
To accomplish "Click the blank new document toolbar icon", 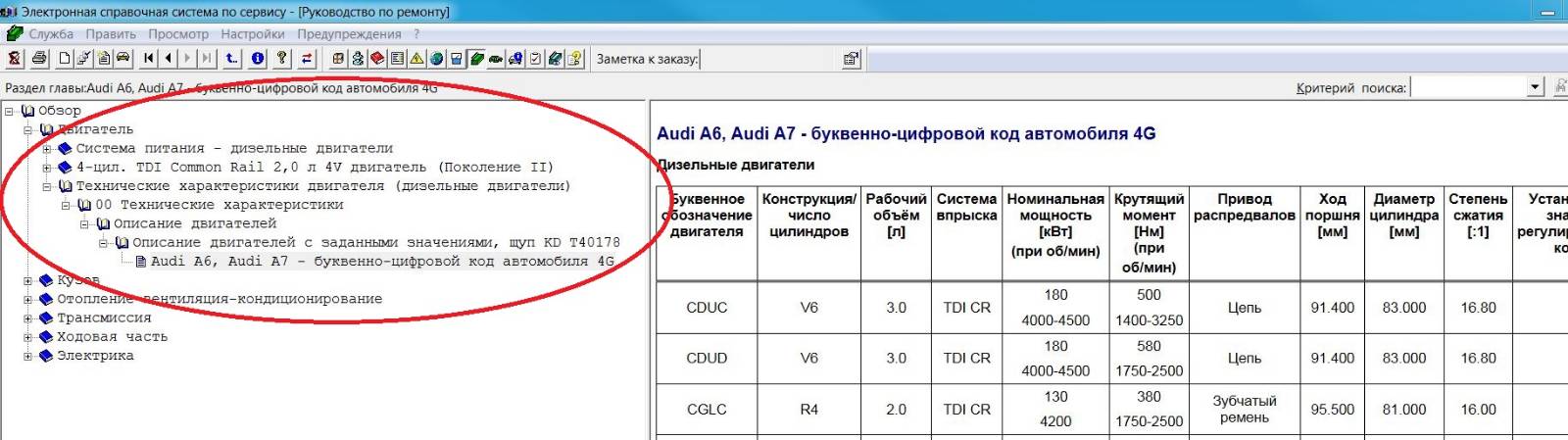I will (x=65, y=58).
